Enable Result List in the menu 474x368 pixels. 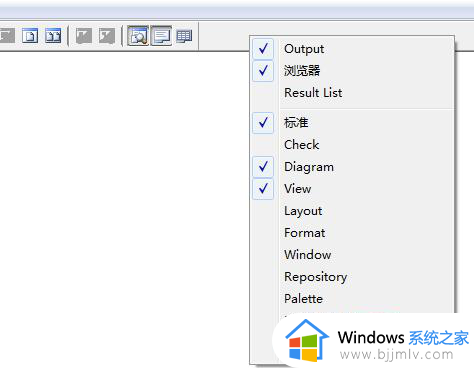tap(353, 93)
